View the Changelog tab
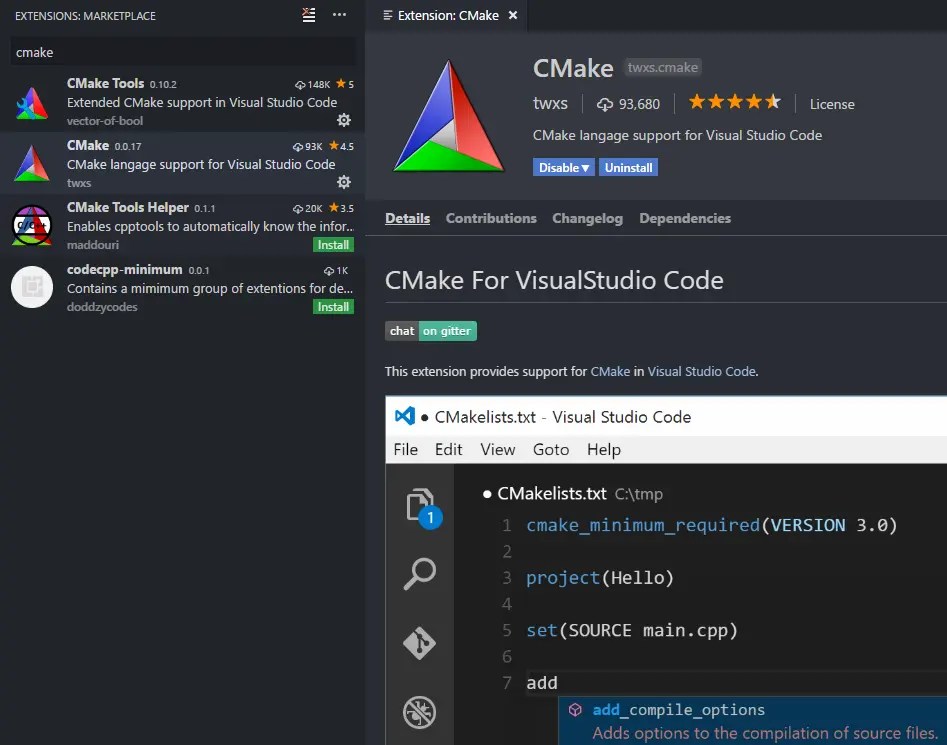The image size is (947, 745). tap(587, 218)
